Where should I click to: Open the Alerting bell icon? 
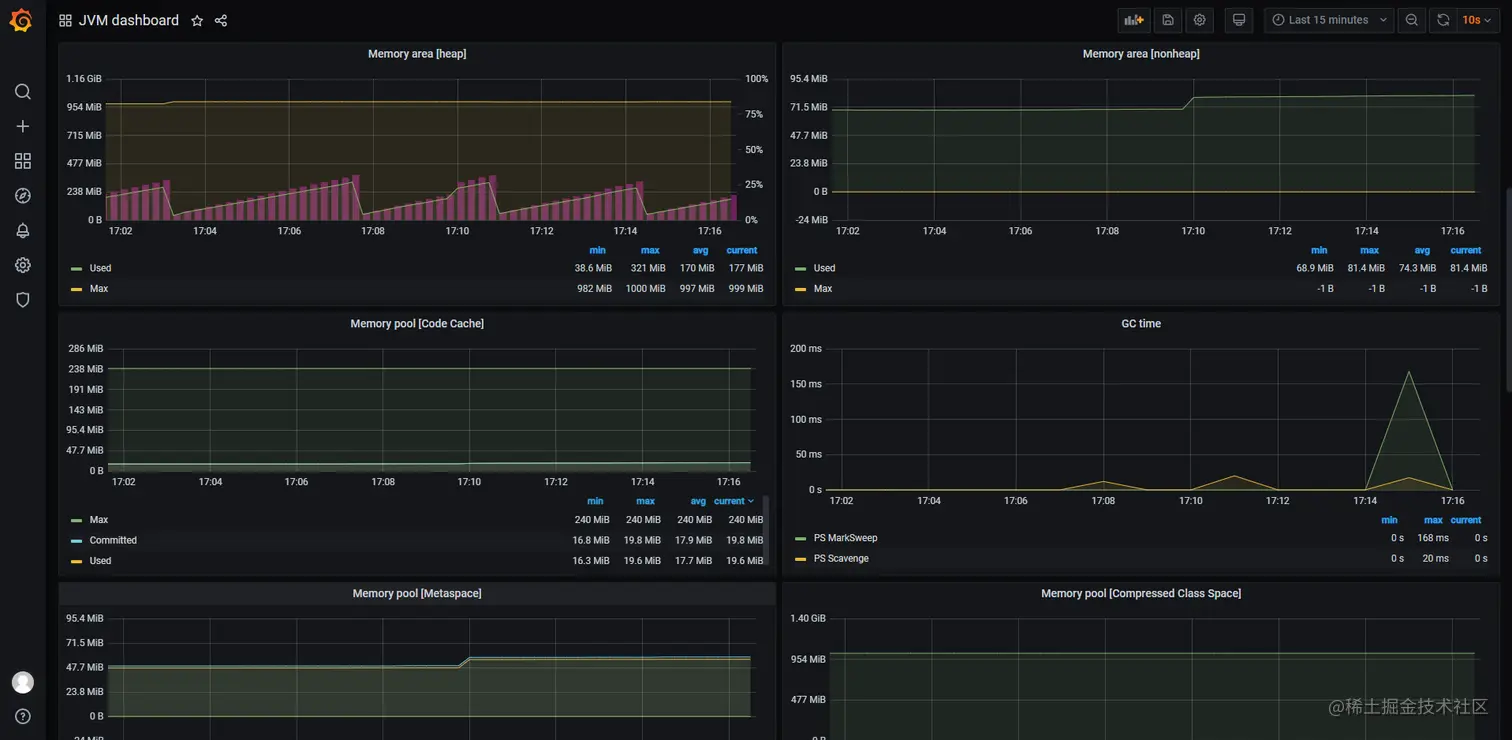[23, 231]
